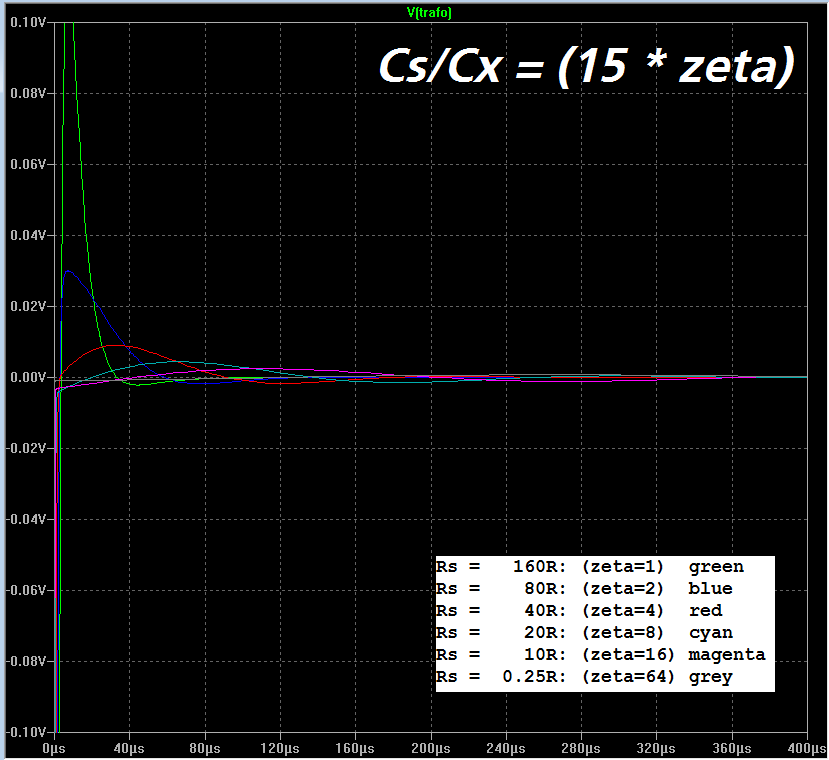Viewport: 829px width, 760px height.
Task: Click the -0.10V vertical axis label
Action: 26,732
